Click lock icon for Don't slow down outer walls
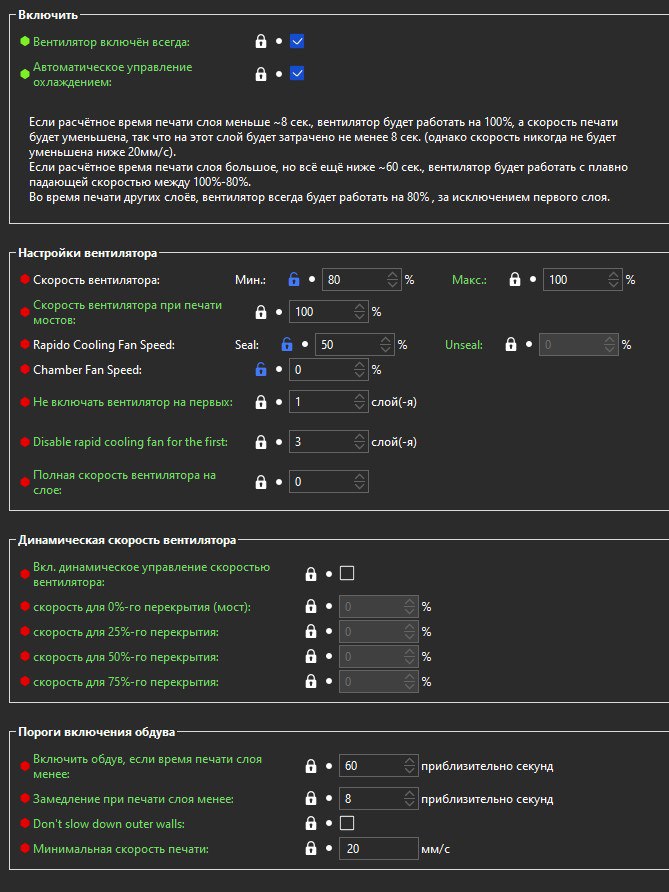 coord(311,823)
